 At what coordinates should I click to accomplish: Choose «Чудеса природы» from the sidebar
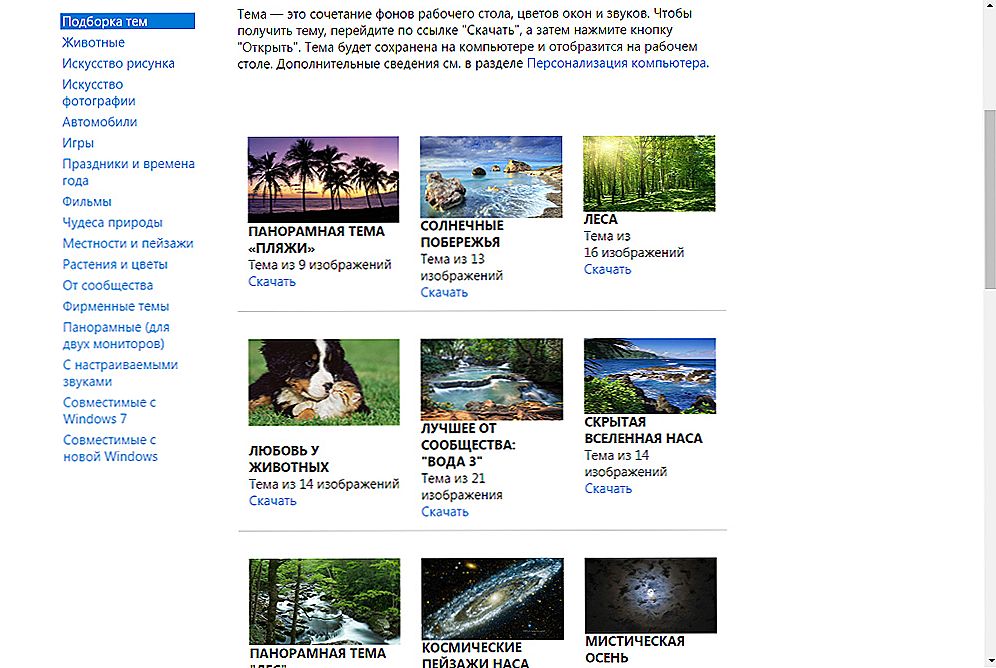pyautogui.click(x=112, y=223)
